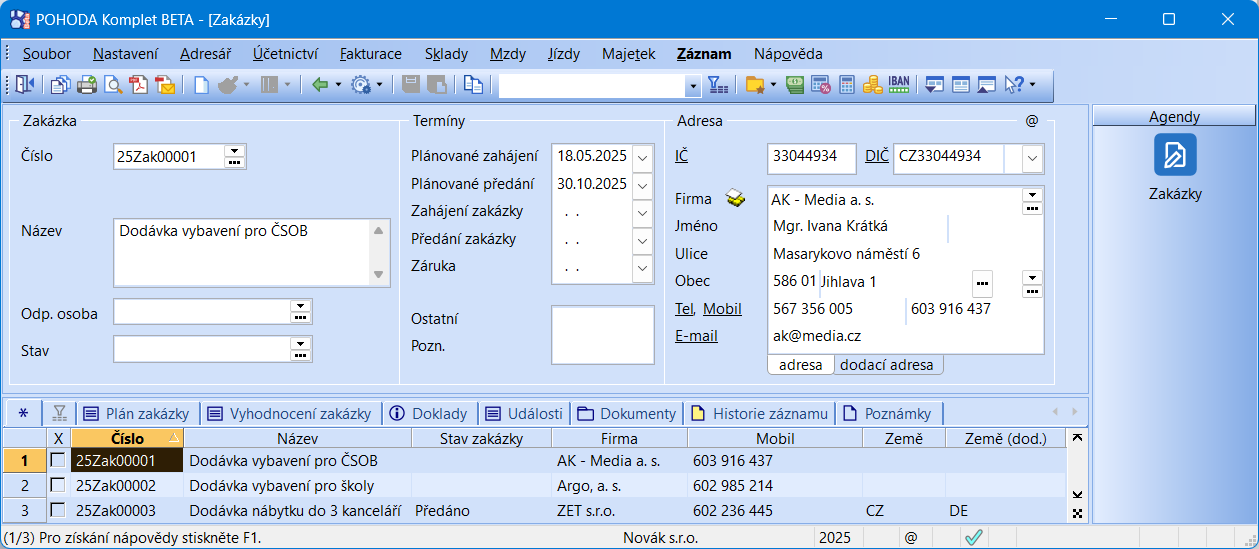Click the IČ label link
This screenshot has width=1259, height=549.
pos(681,156)
